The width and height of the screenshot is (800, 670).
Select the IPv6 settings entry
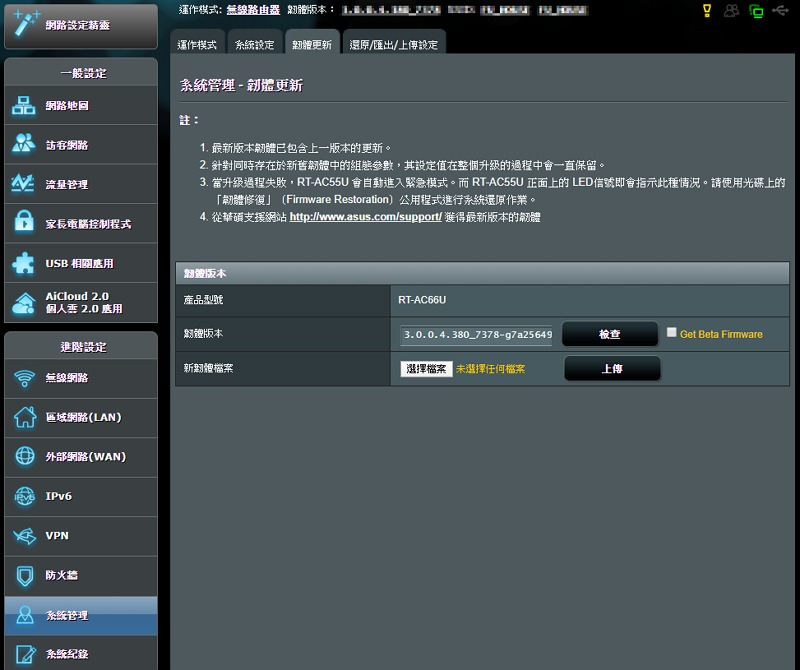pyautogui.click(x=80, y=497)
